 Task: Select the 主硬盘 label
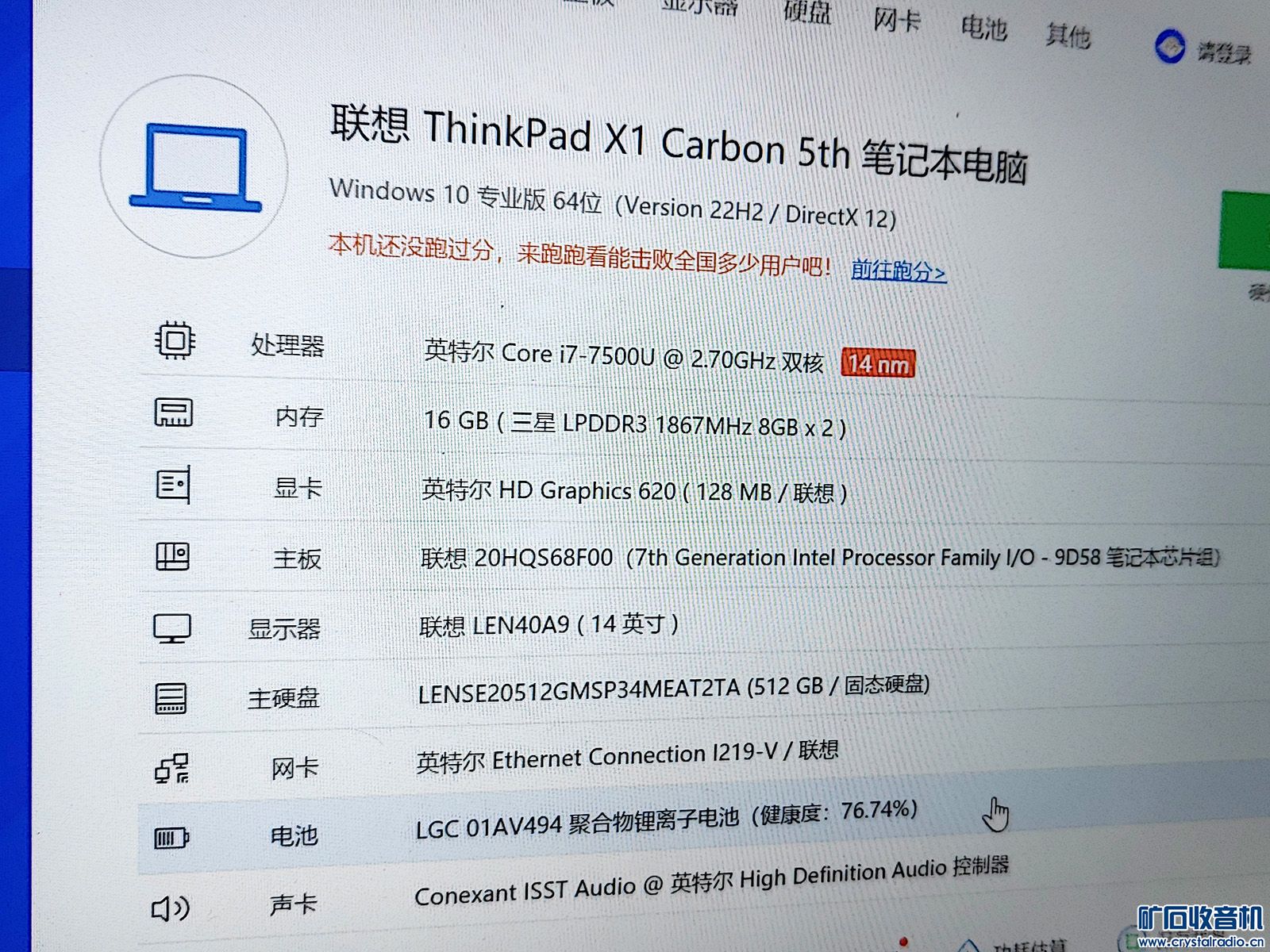[283, 698]
